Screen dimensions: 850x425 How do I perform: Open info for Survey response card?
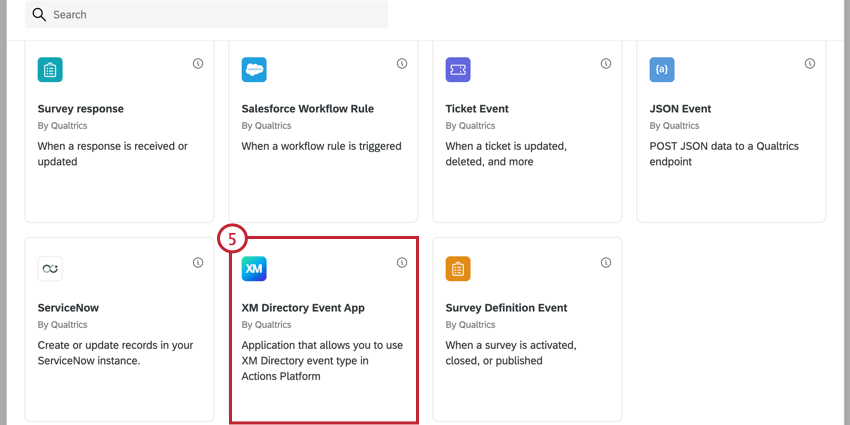pos(198,63)
